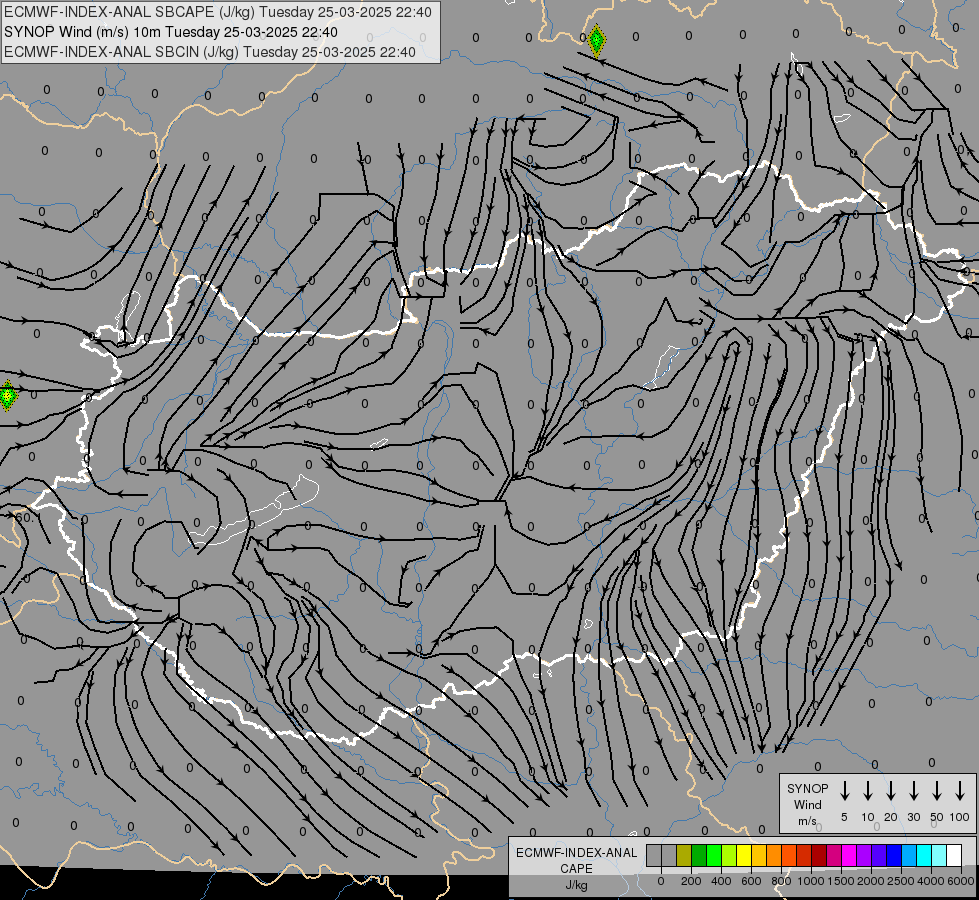Screen dimensions: 979x900
Task: Click the 10 m/s wind arrow in legend
Action: (x=867, y=791)
